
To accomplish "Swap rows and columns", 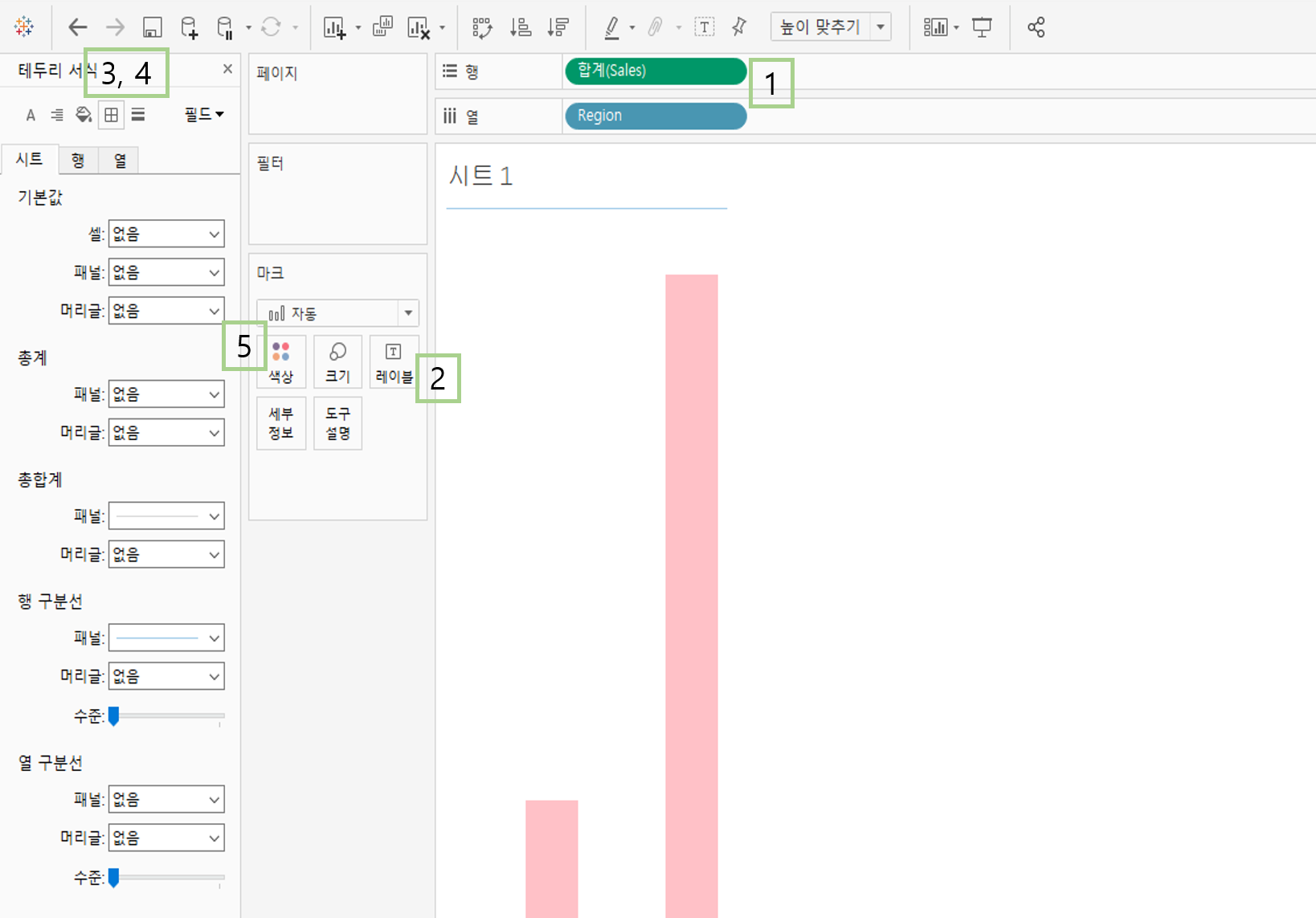I will (482, 27).
